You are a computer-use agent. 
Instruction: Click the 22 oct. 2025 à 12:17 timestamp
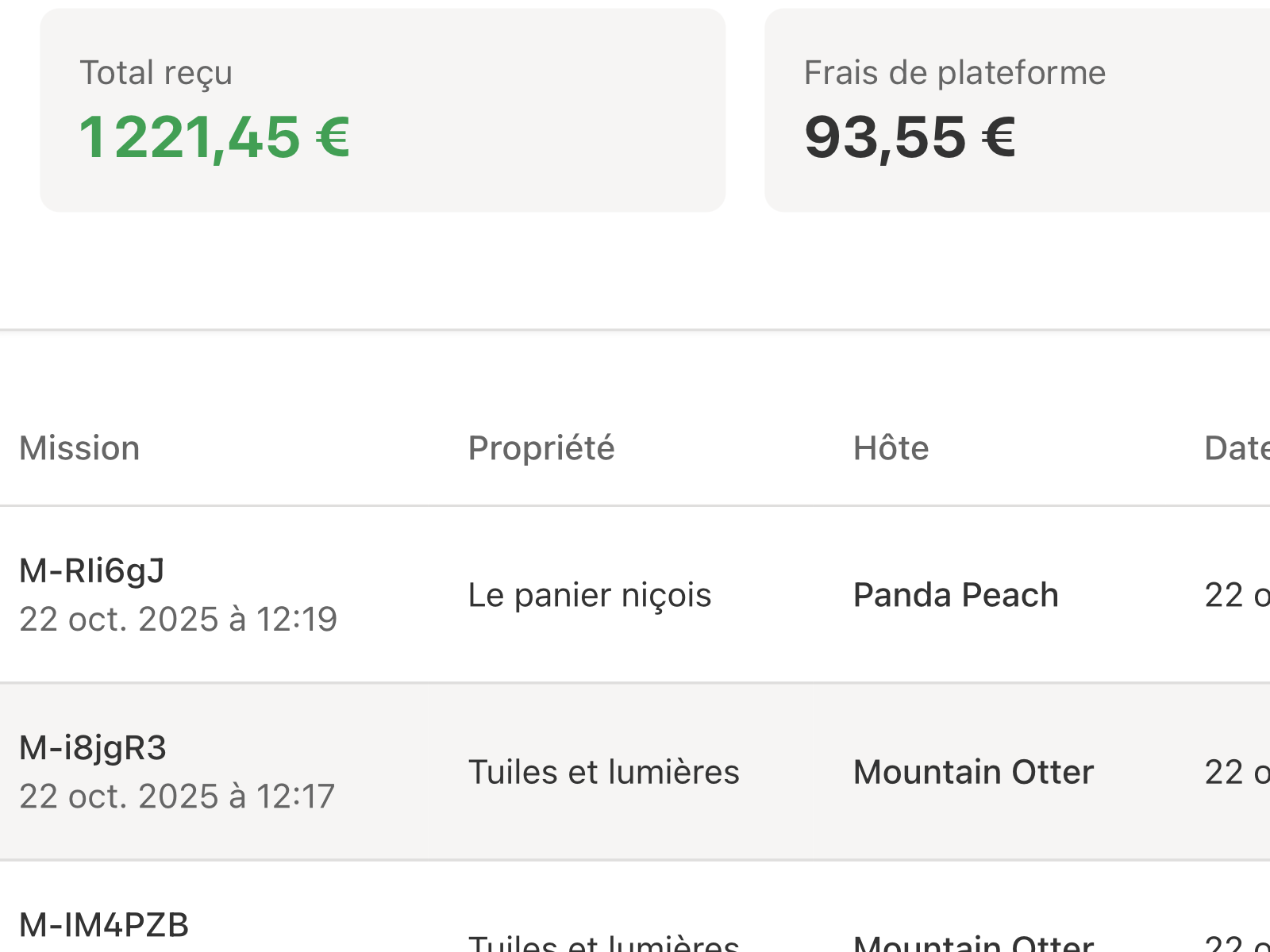pyautogui.click(x=176, y=796)
